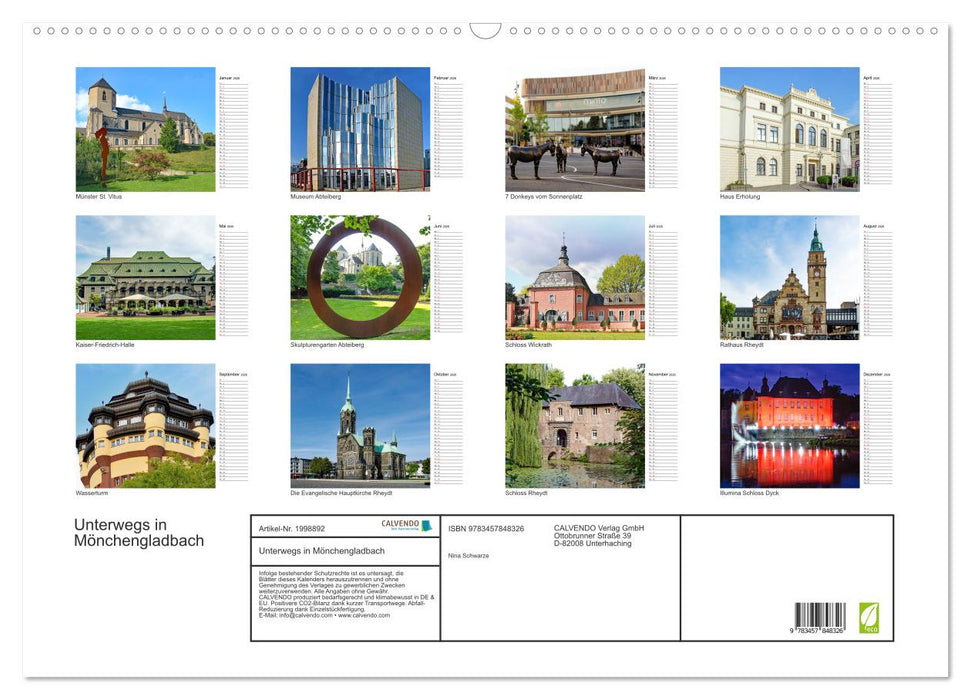Screen dimensions: 971x700
Task: Click the 7 Donkeys vom Sonnenplatz photo
Action: [x=573, y=128]
